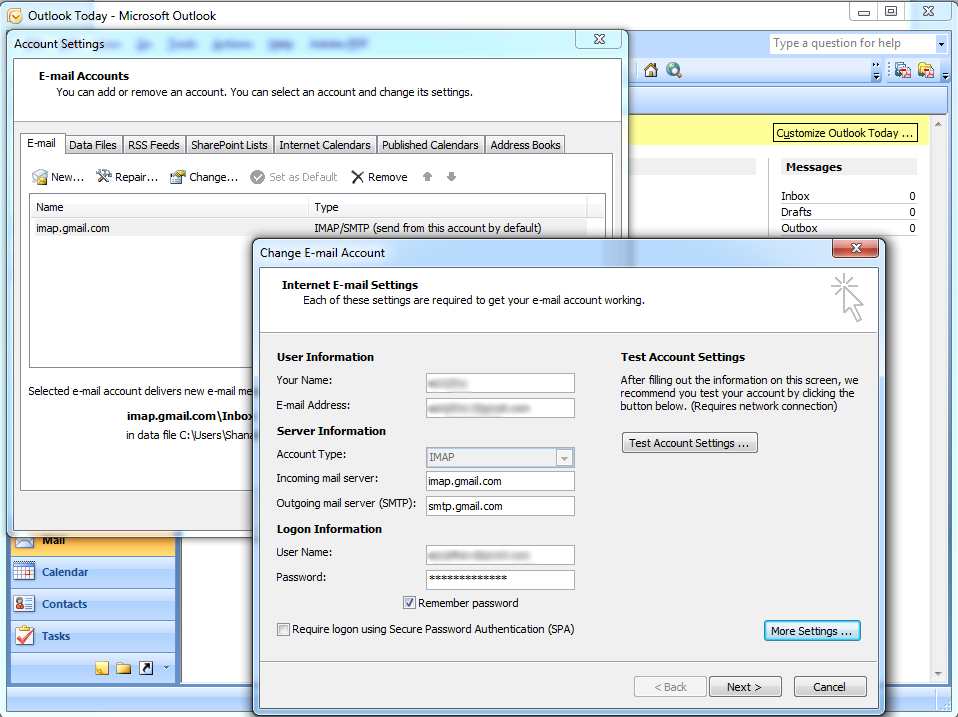Click the Set as Default checkmark icon
Screen dimensions: 958x717
[x=257, y=177]
